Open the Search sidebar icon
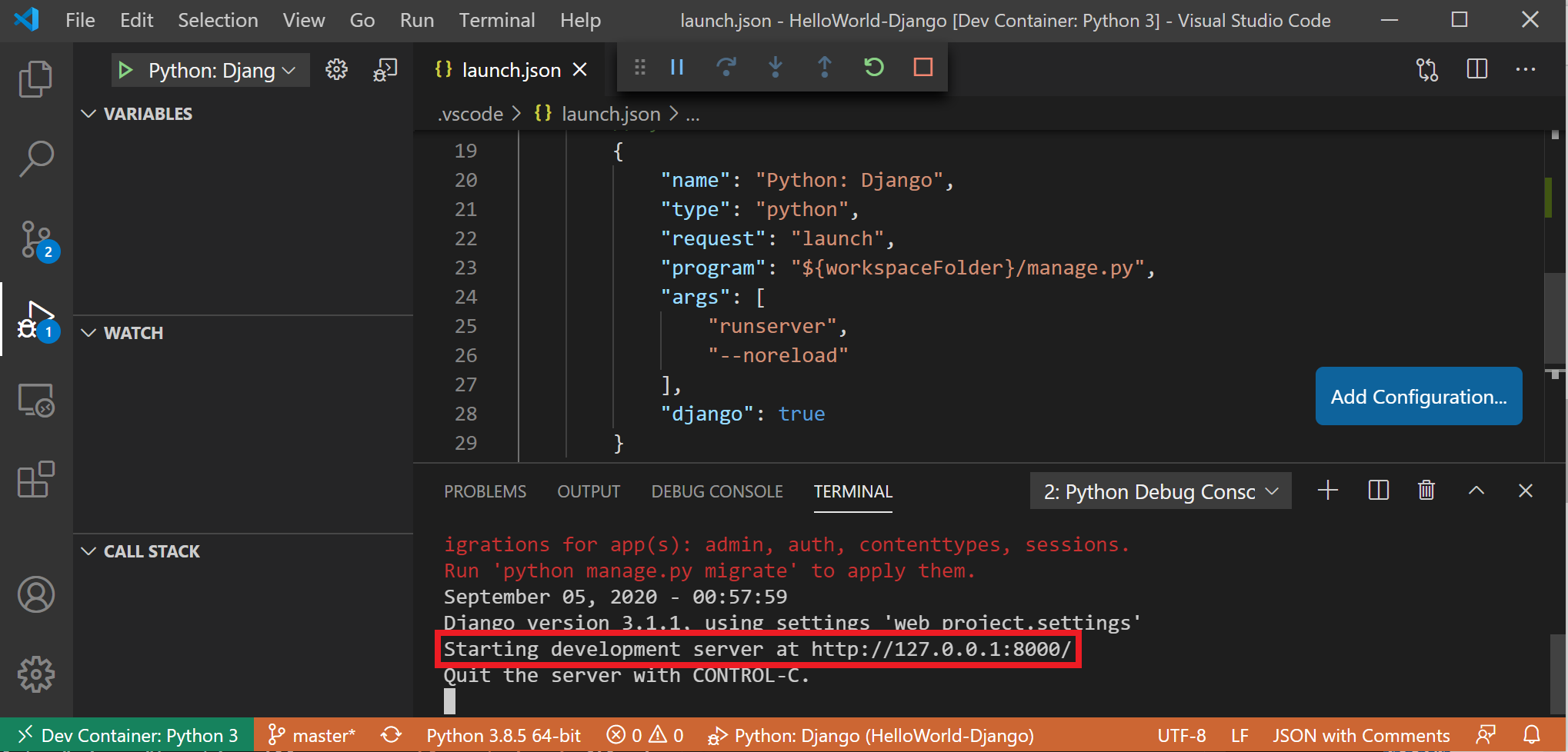This screenshot has width=1568, height=752. tap(35, 158)
